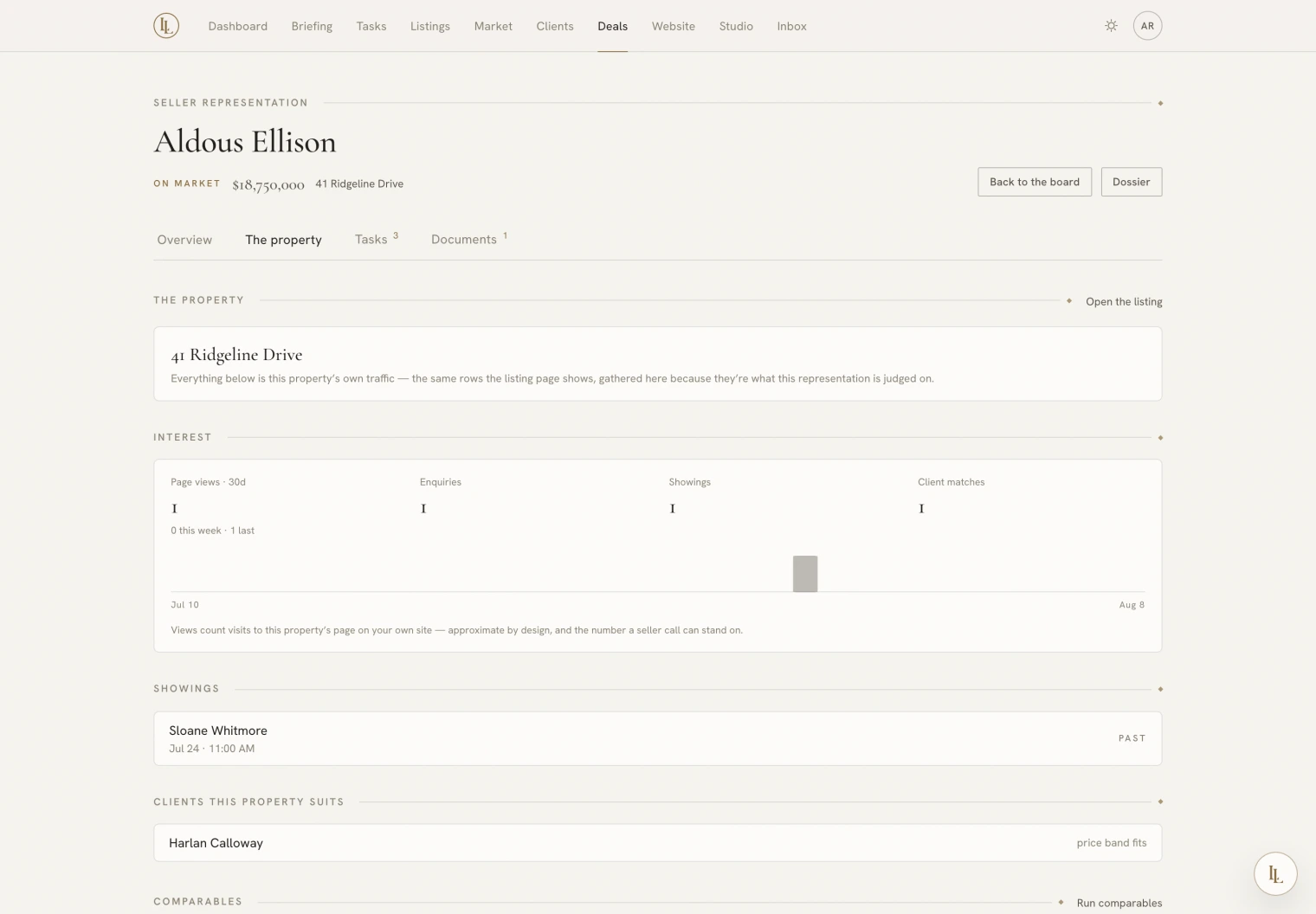This screenshot has width=1316, height=914.
Task: Click the 41 Ridgeline Drive address under title
Action: click(x=359, y=183)
